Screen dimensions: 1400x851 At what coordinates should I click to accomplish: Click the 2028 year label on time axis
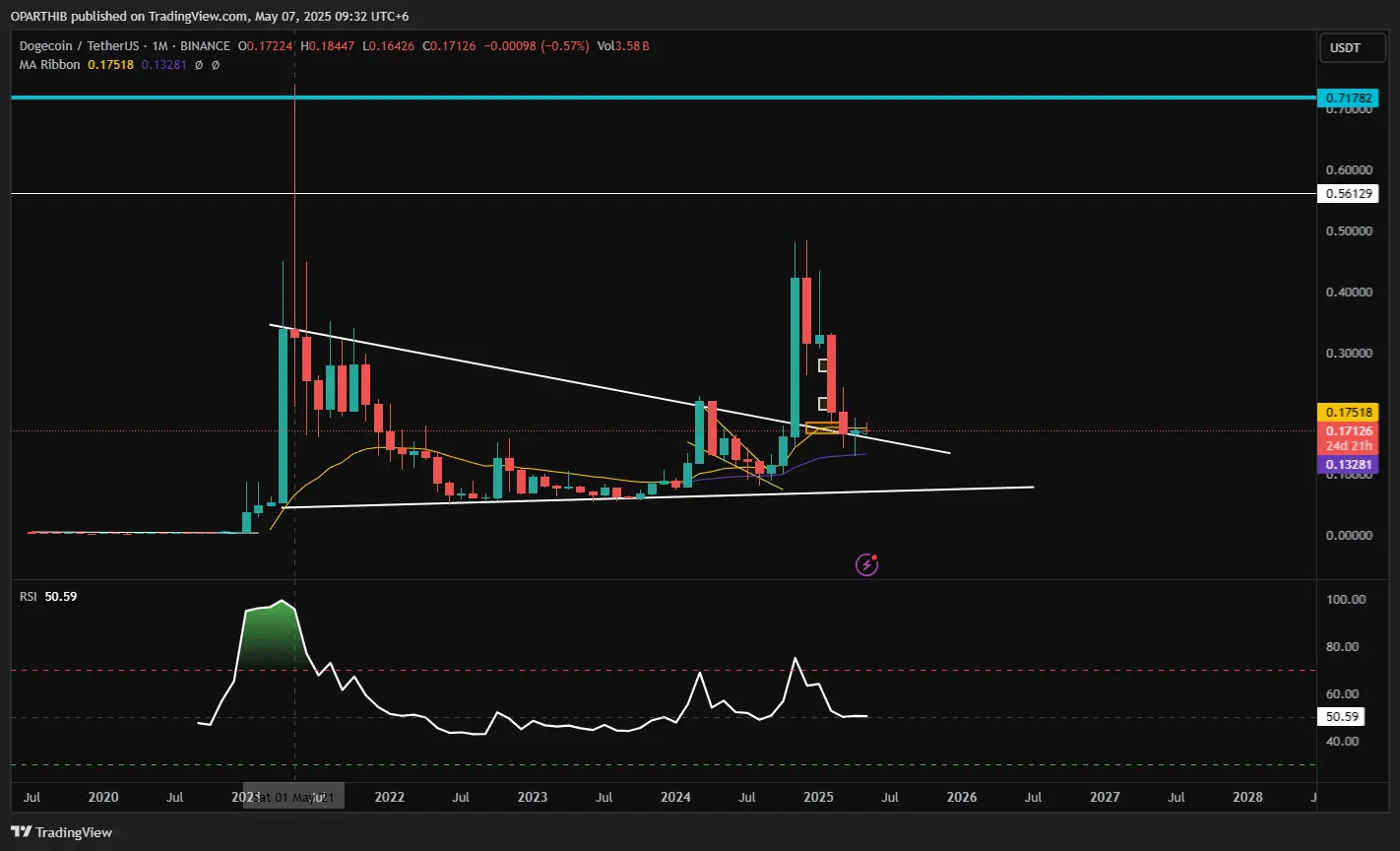pyautogui.click(x=1247, y=797)
